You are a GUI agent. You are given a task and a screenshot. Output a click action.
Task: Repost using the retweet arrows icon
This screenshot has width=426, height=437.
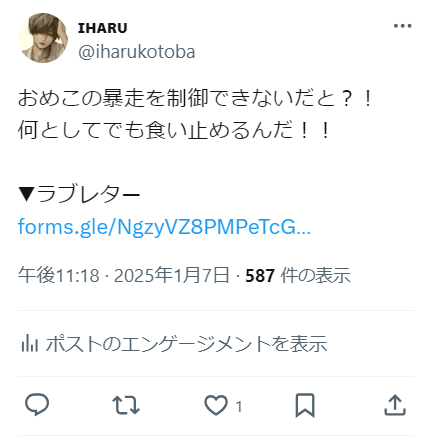(x=126, y=405)
